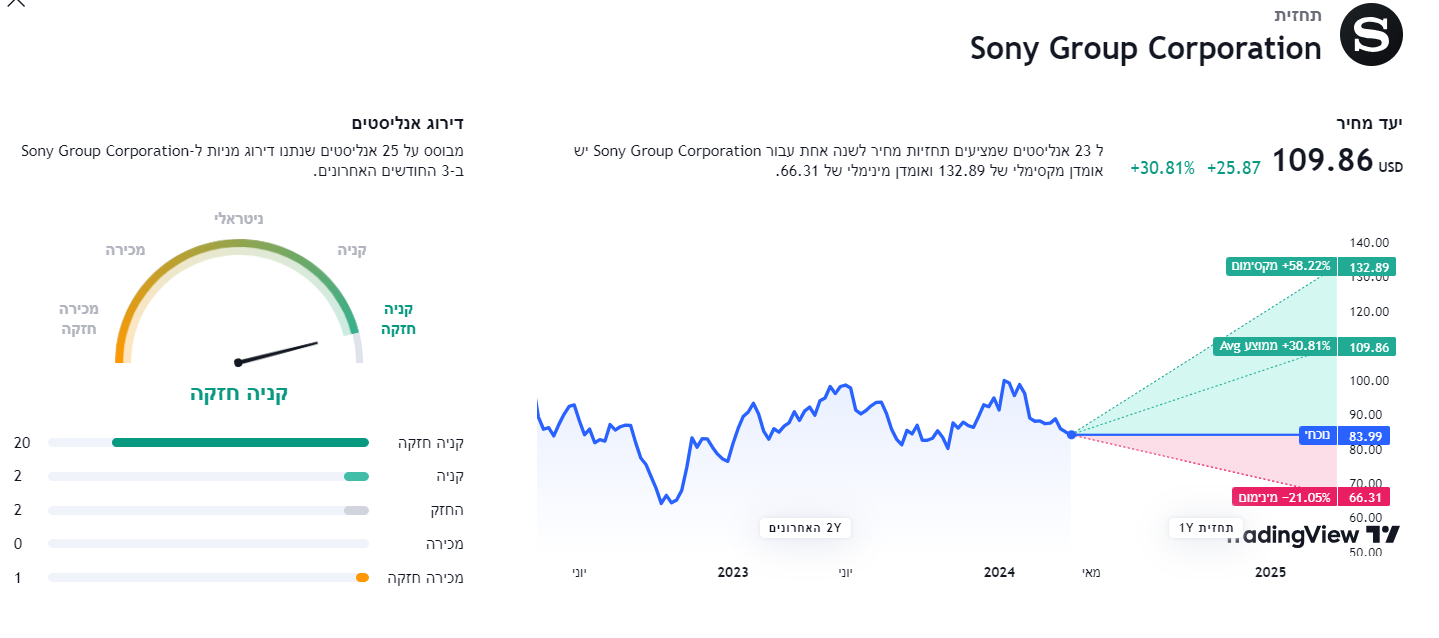Click the green מקסימום +58.22% price flag

(1279, 266)
